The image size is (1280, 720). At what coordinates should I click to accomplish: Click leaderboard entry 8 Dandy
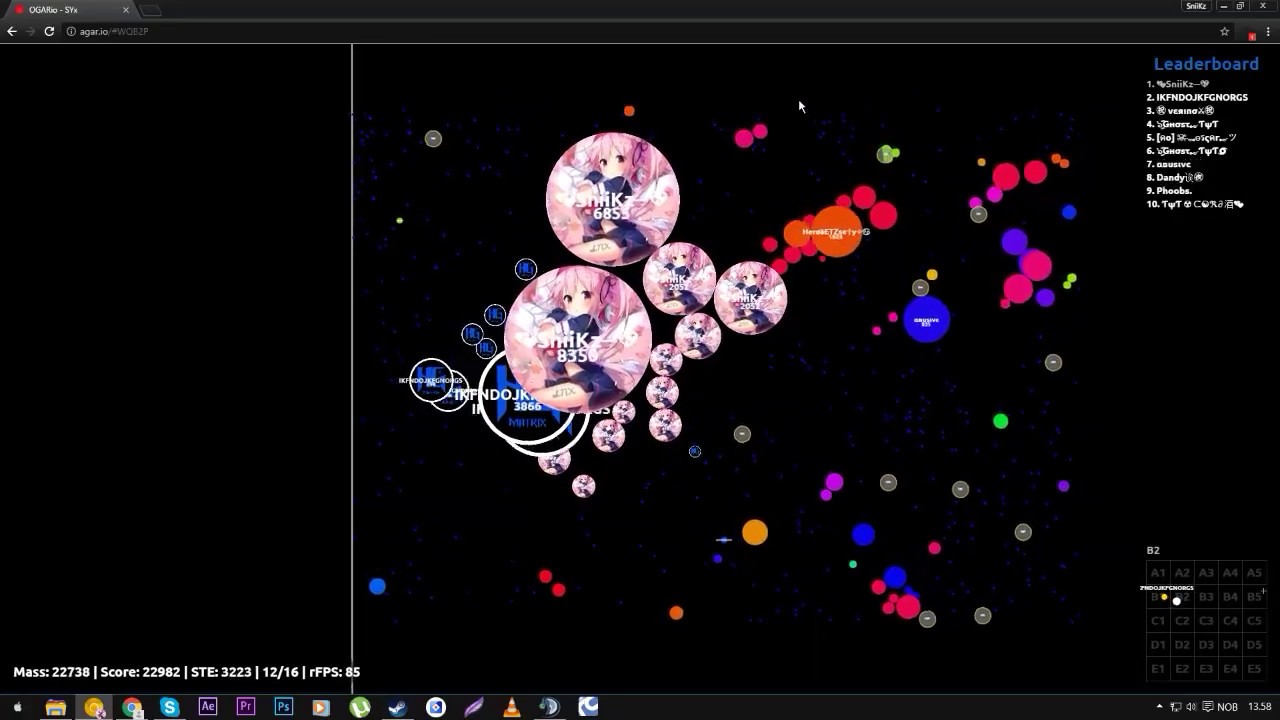pos(1175,177)
